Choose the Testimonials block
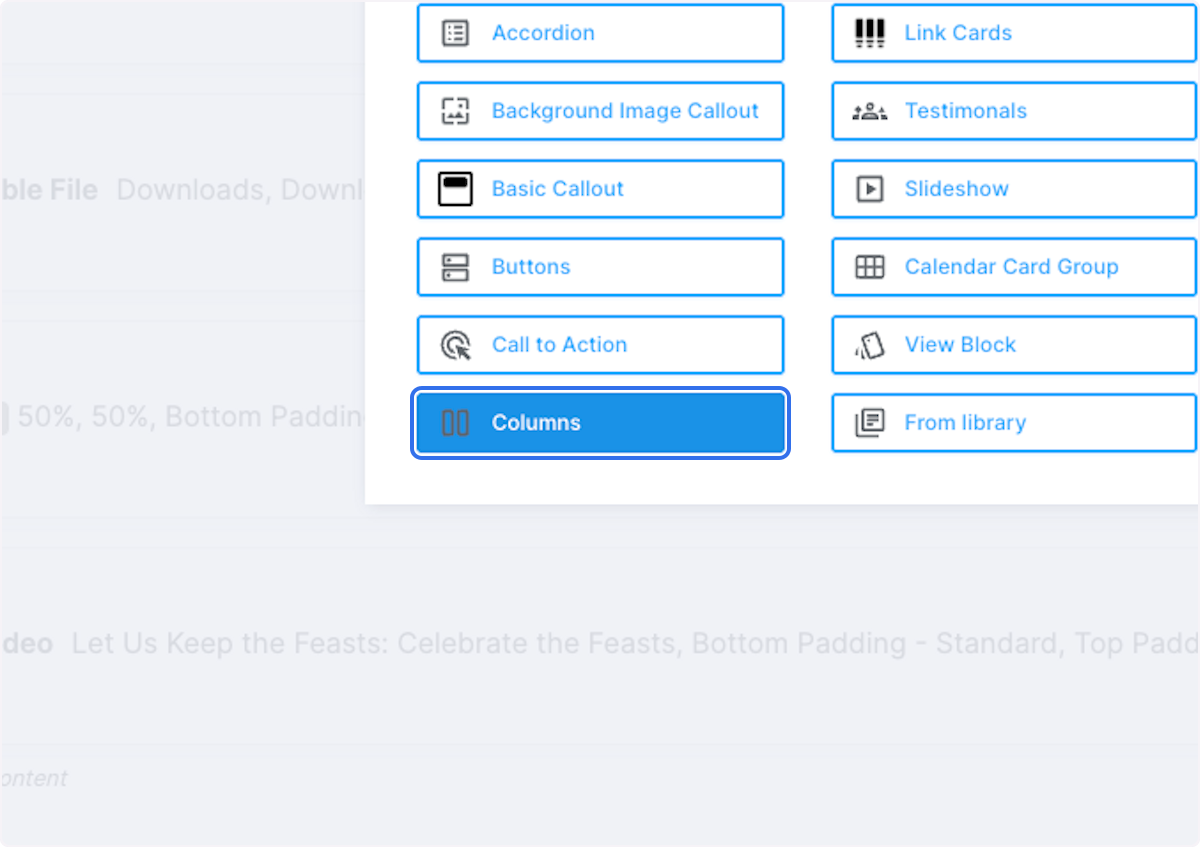This screenshot has height=847, width=1200. 1013,110
